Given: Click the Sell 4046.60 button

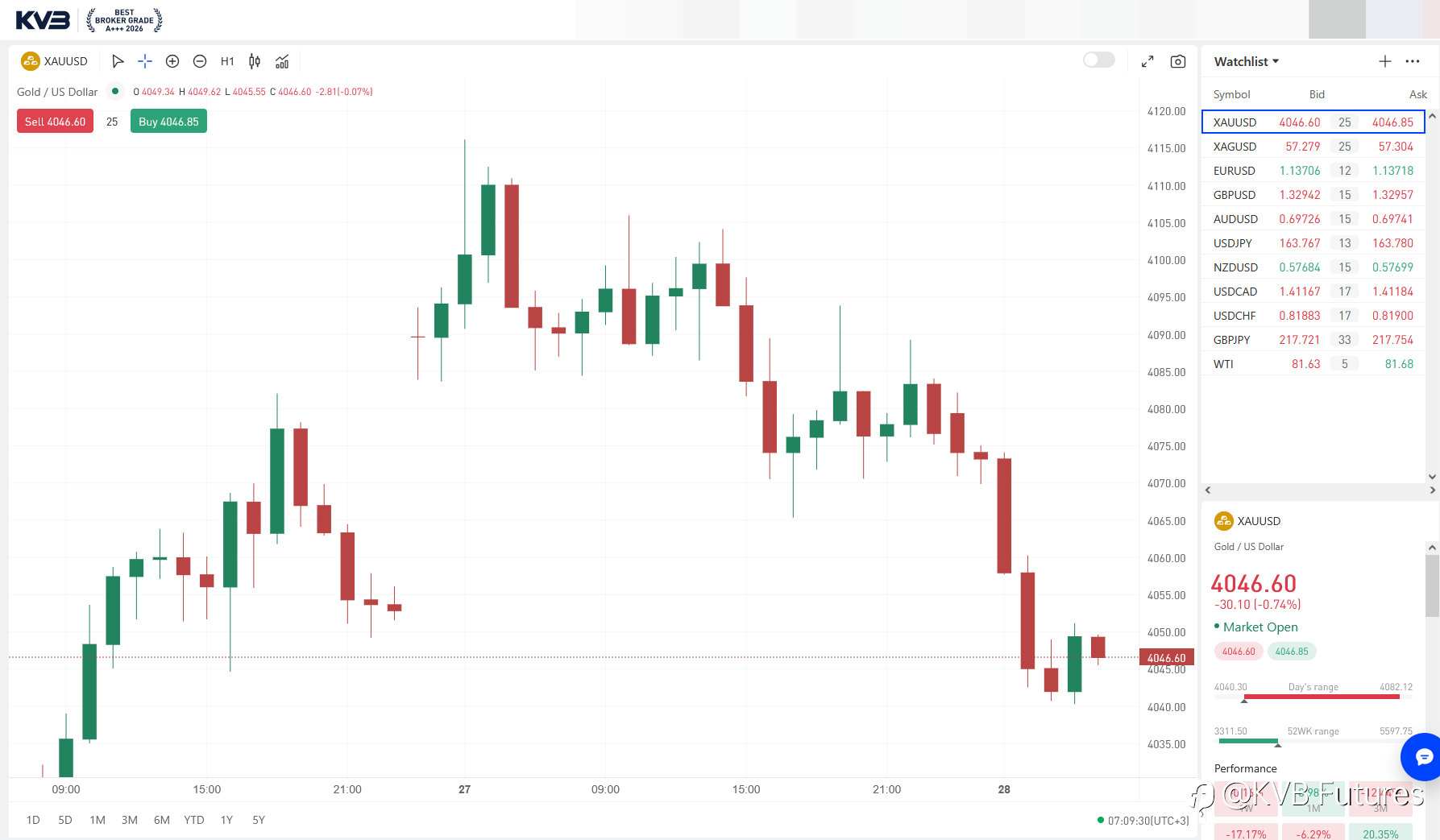Looking at the screenshot, I should (55, 122).
